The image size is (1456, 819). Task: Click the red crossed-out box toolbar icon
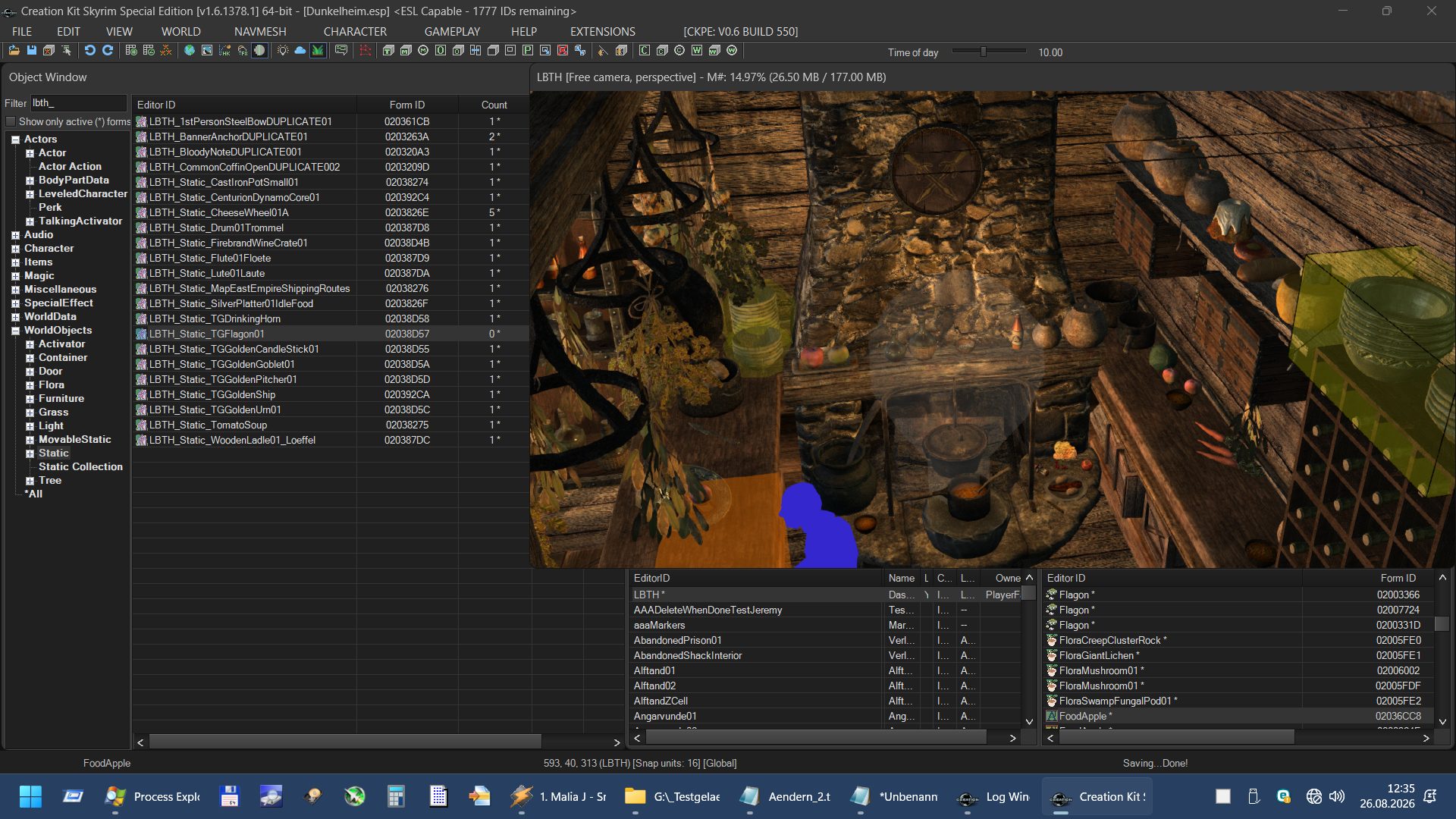tap(563, 51)
